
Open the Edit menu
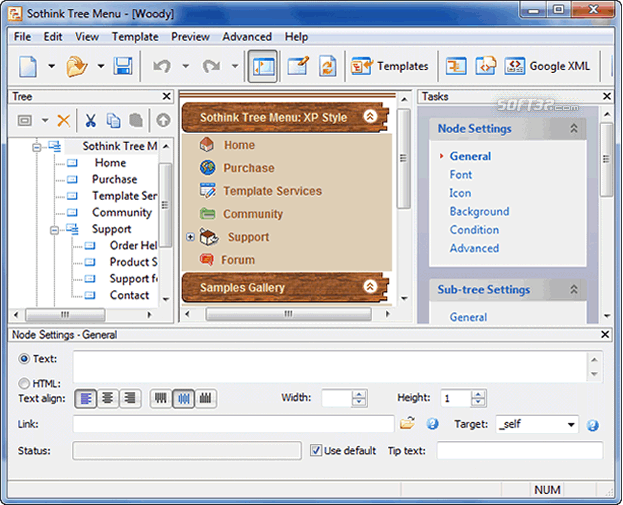(x=53, y=37)
